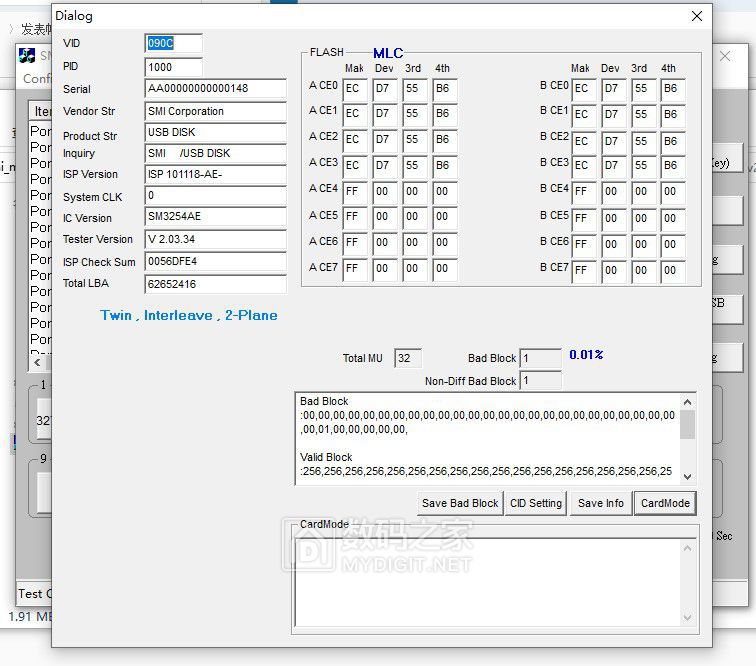
Task: Click the PID field showing 1000
Action: (173, 67)
